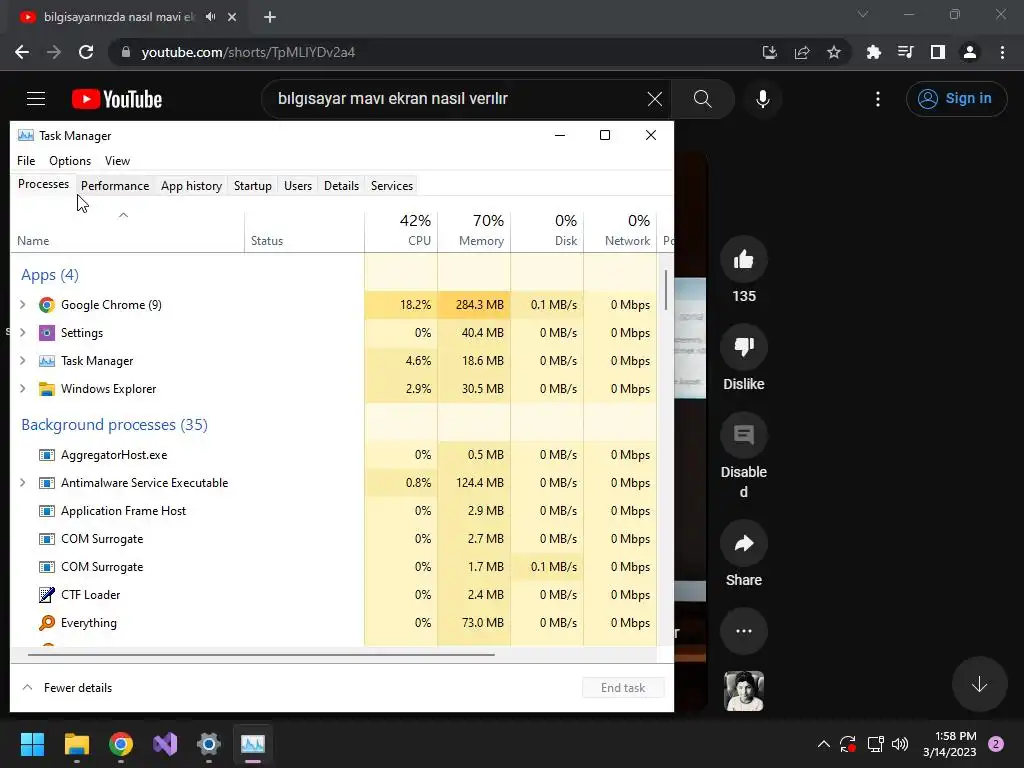The width and height of the screenshot is (1024, 768).
Task: Like the short with thumbs-up icon
Action: pos(744,260)
